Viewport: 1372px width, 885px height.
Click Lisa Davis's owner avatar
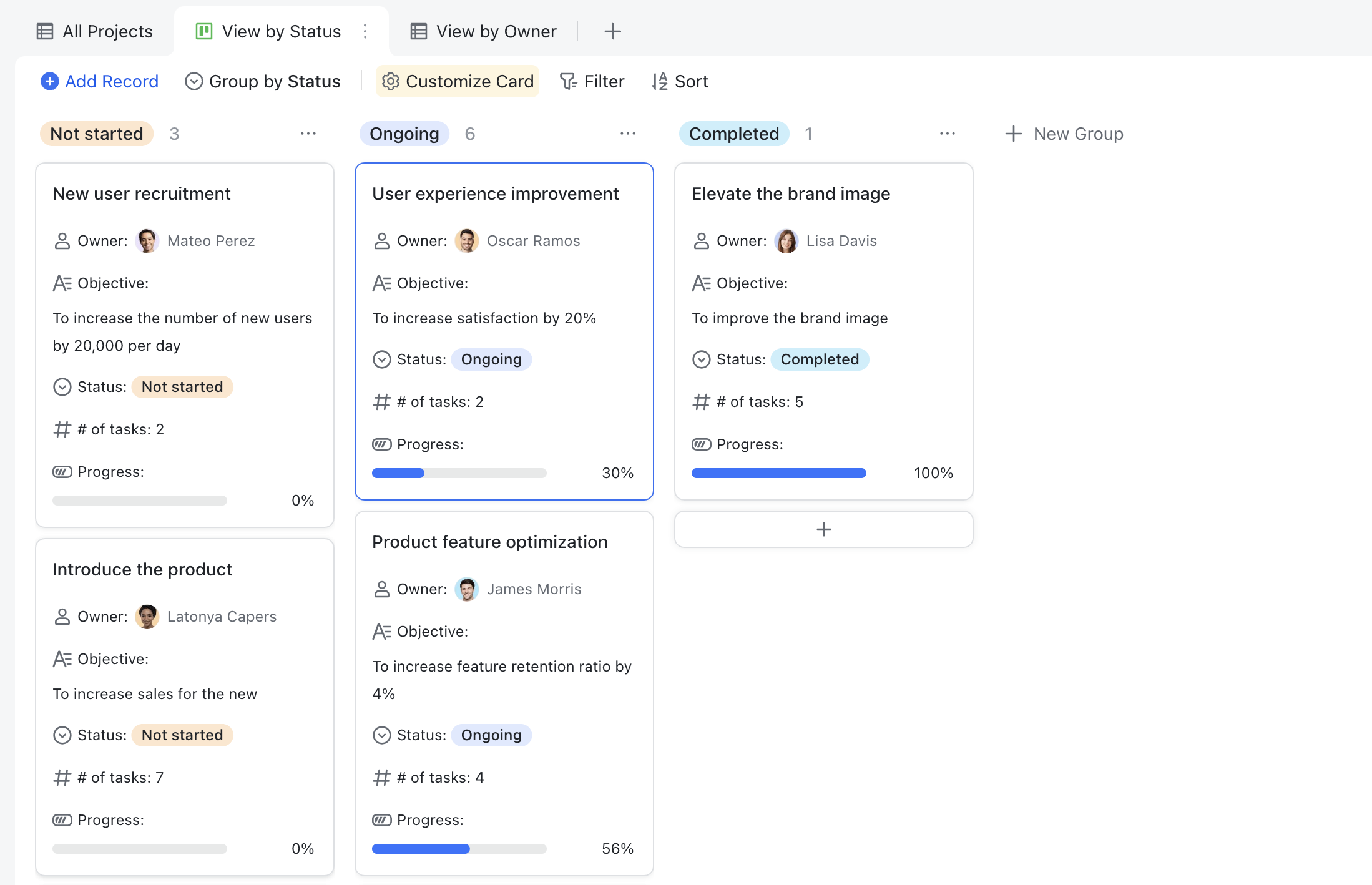click(787, 241)
